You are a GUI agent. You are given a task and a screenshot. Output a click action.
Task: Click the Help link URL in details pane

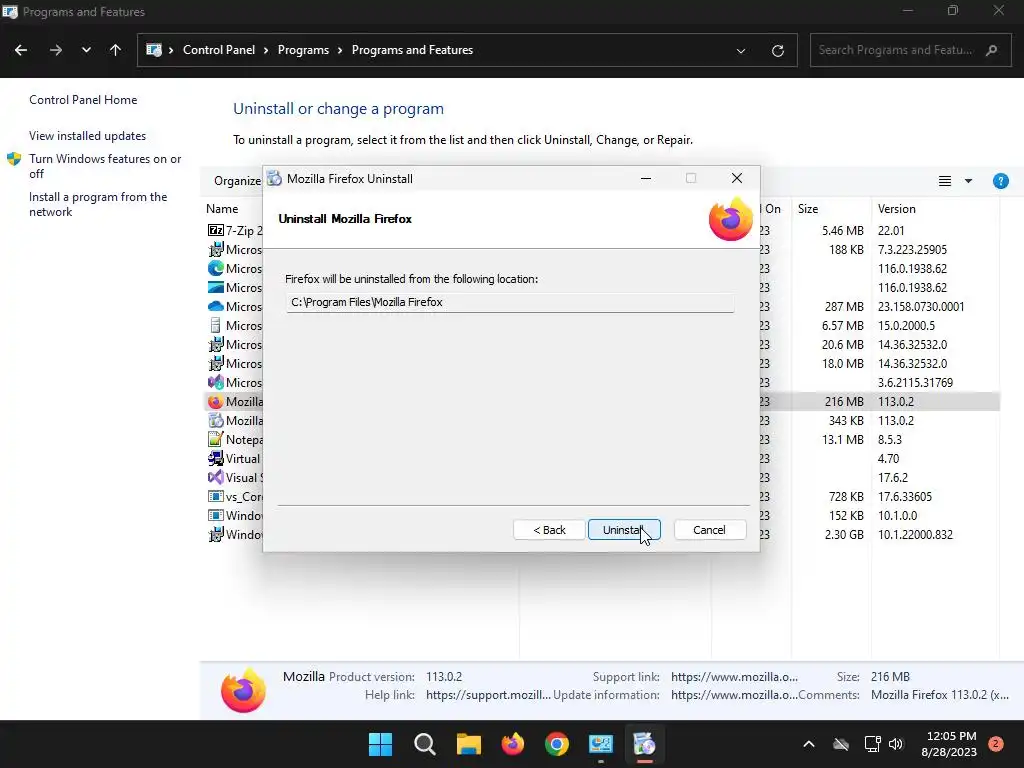pos(488,695)
